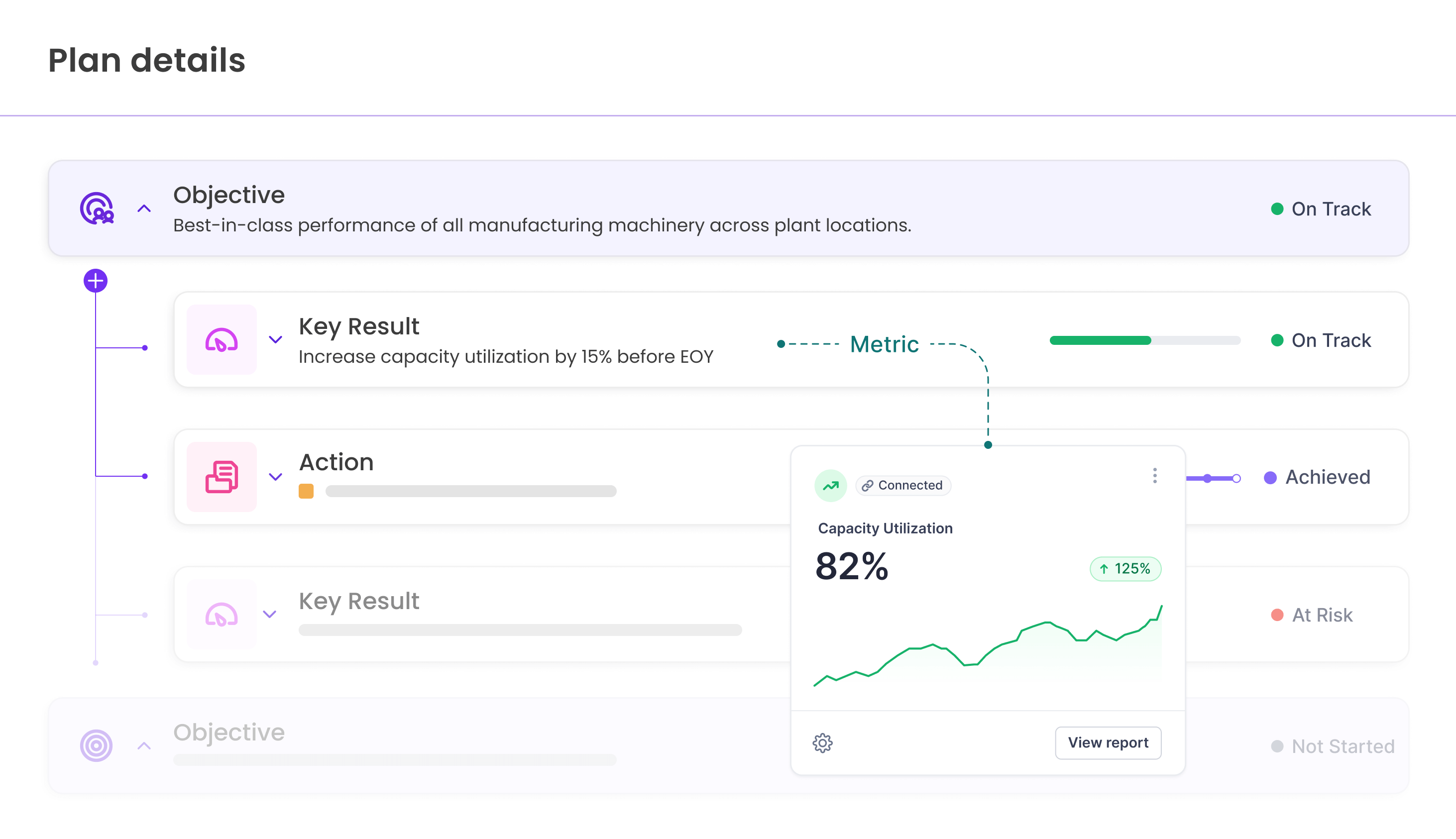Click the Objective target icon
The image size is (1456, 839).
coord(97,208)
